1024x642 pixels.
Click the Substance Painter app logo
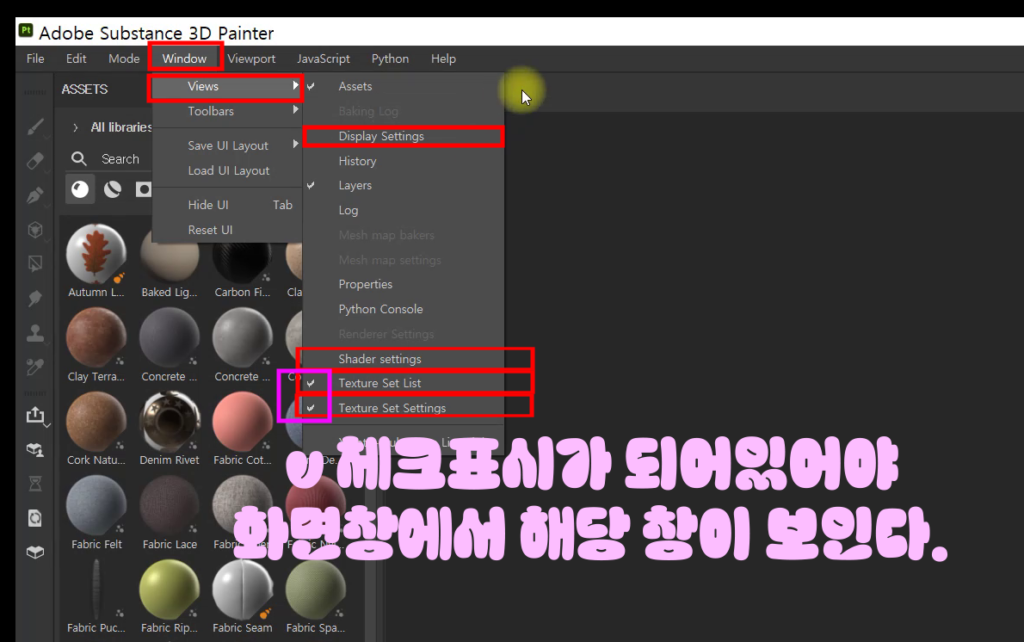25,31
